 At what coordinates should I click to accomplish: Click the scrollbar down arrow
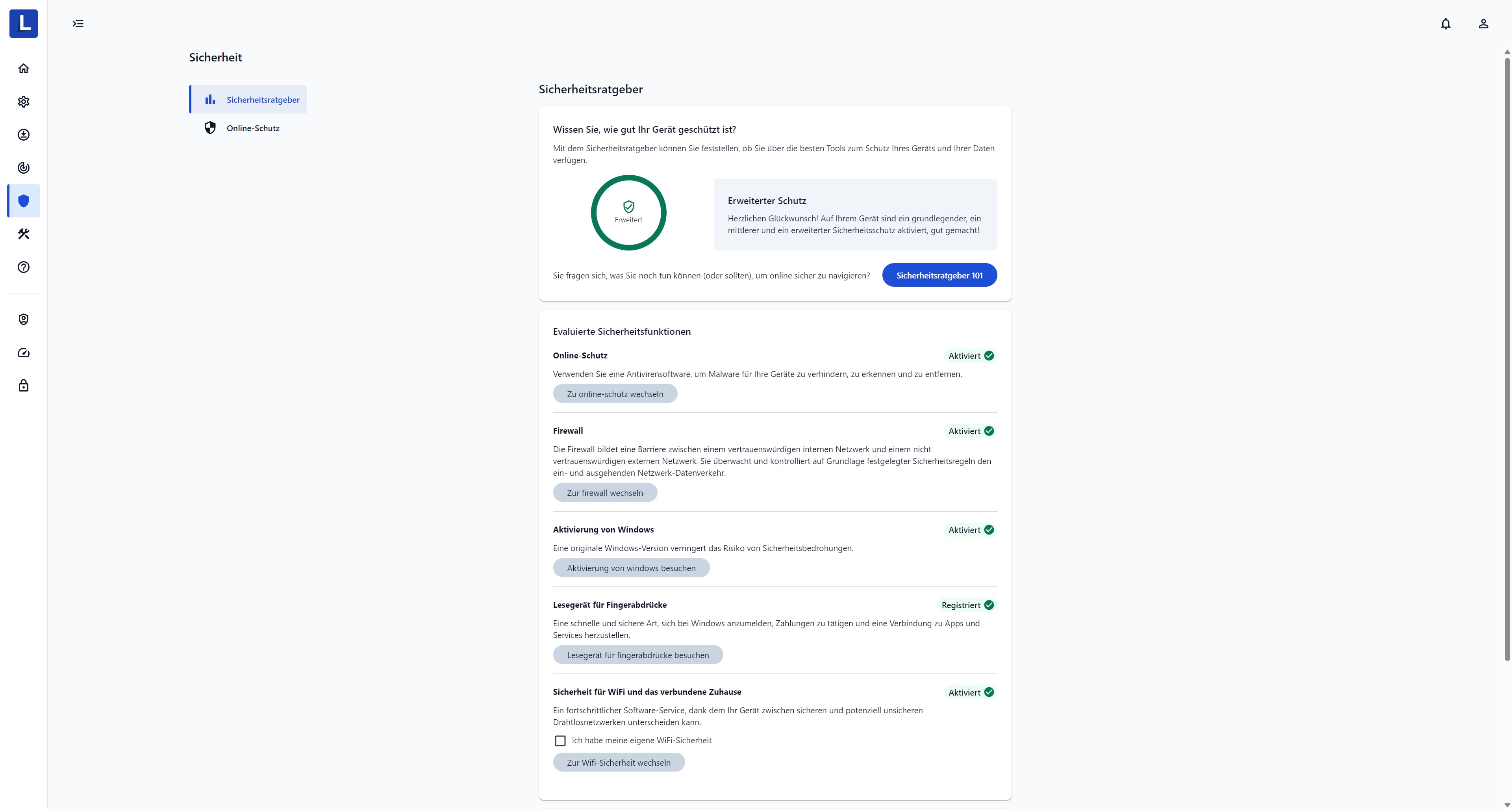pos(1507,804)
